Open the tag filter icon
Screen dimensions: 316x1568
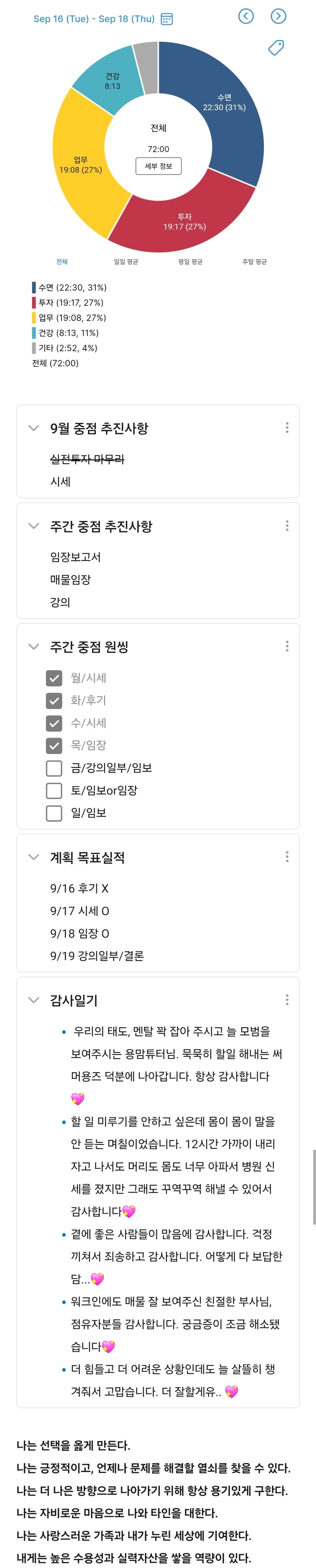[276, 47]
